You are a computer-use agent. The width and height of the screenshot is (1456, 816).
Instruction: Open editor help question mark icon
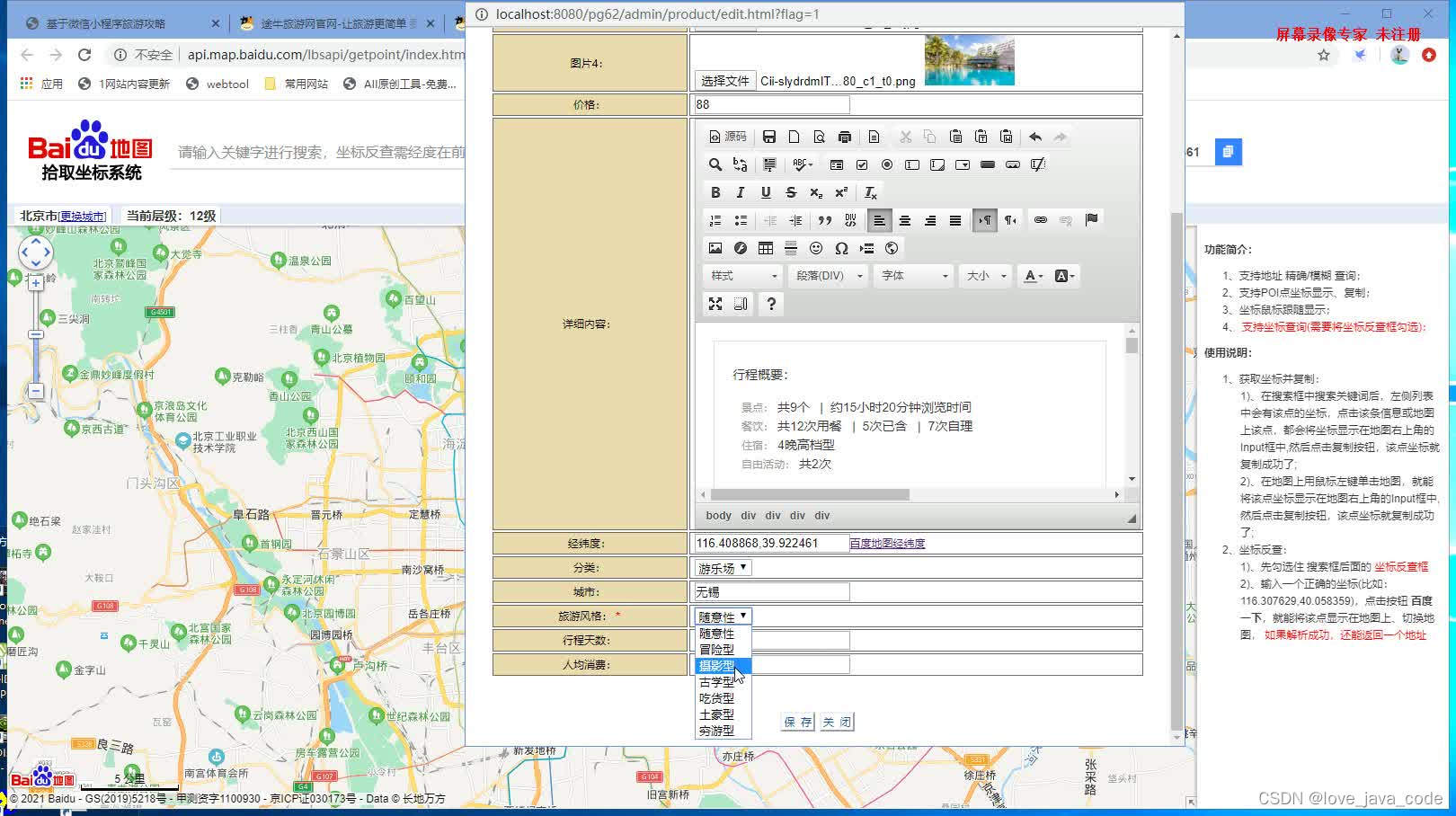[x=770, y=304]
